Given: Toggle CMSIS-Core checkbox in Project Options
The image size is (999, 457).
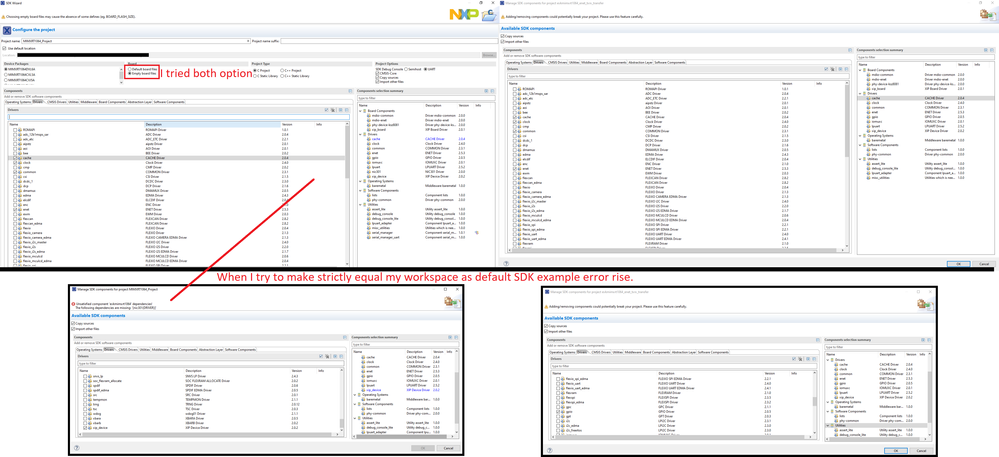Looking at the screenshot, I should coord(377,73).
